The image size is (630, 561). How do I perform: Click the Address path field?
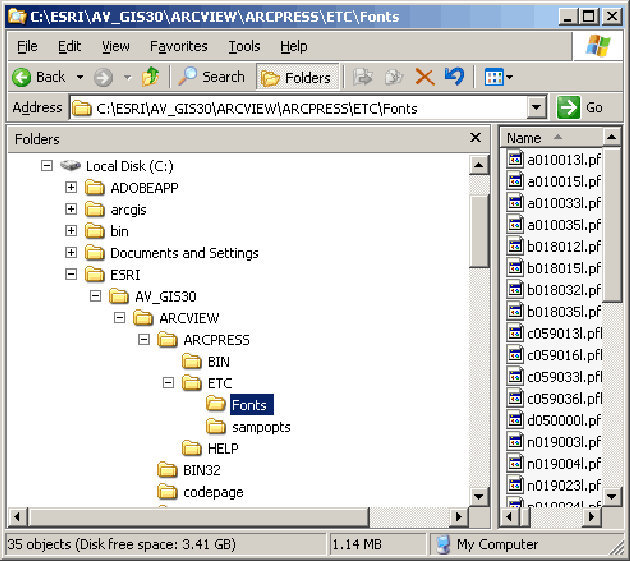(x=299, y=108)
